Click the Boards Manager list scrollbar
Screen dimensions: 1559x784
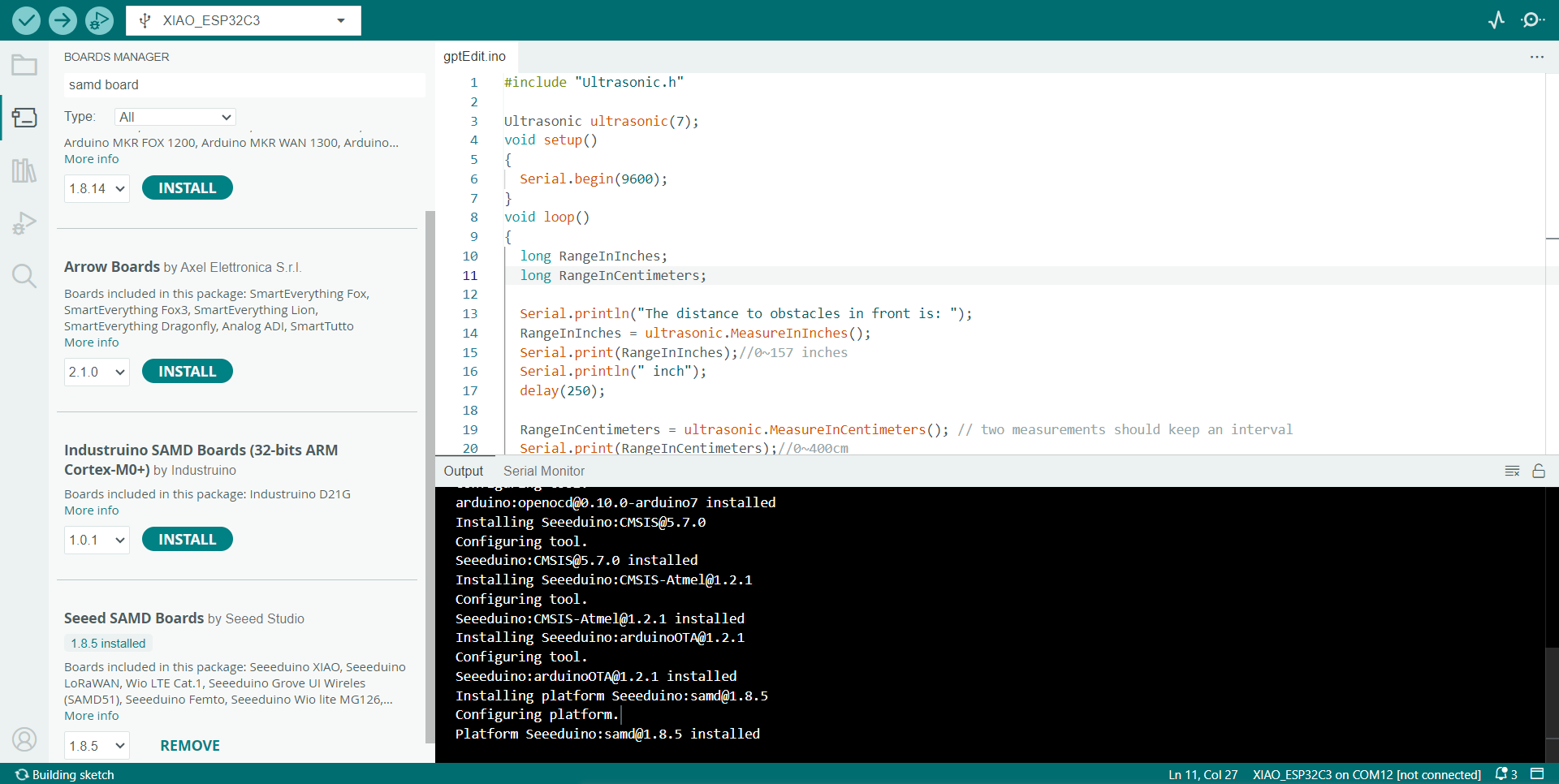coord(430,476)
